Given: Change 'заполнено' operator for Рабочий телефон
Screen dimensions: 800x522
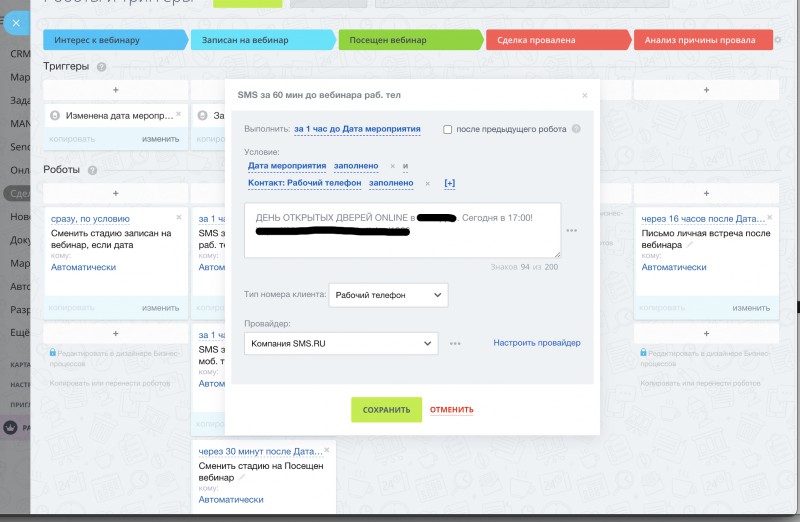Looking at the screenshot, I should (x=391, y=183).
